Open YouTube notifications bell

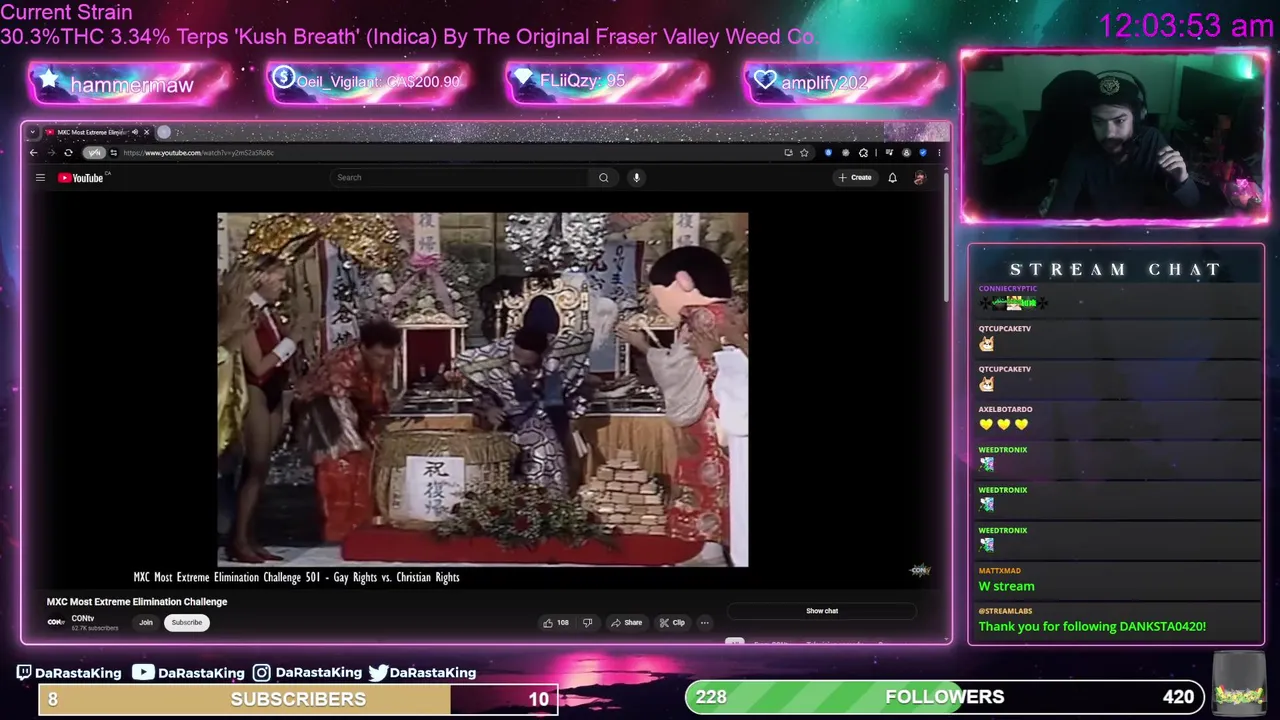pos(892,178)
